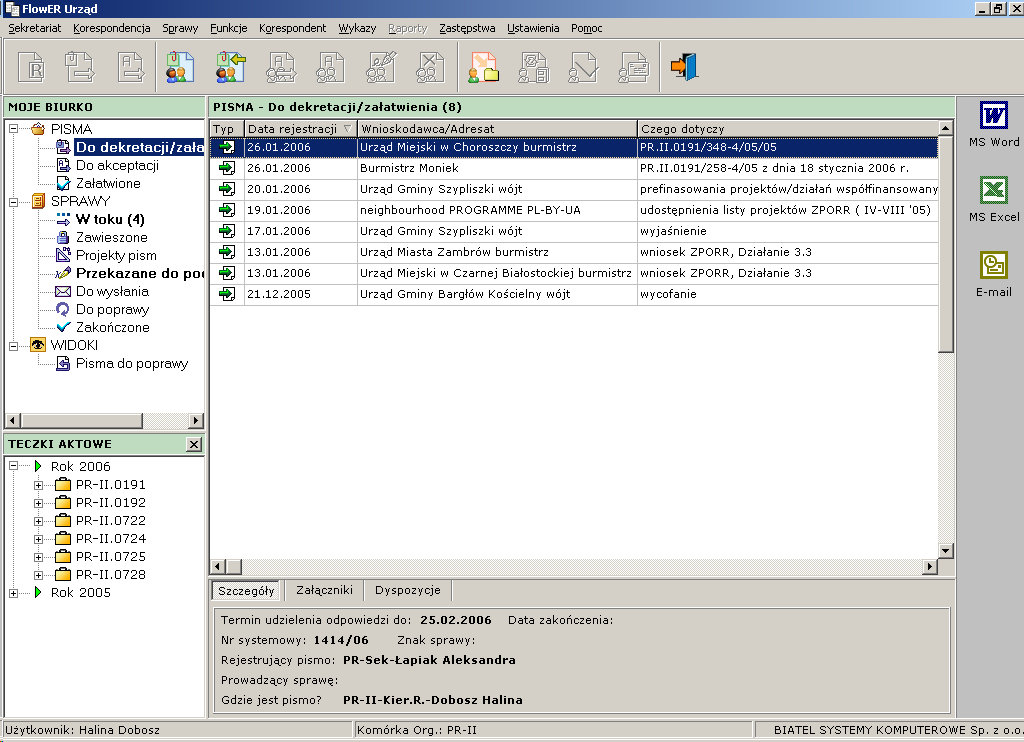Switch to the Dyspozycje tab
Image resolution: width=1024 pixels, height=742 pixels.
coord(408,590)
